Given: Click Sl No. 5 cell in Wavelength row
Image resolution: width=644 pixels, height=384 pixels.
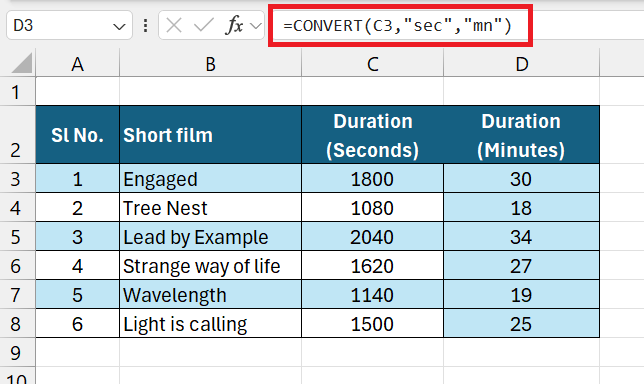Looking at the screenshot, I should point(78,294).
